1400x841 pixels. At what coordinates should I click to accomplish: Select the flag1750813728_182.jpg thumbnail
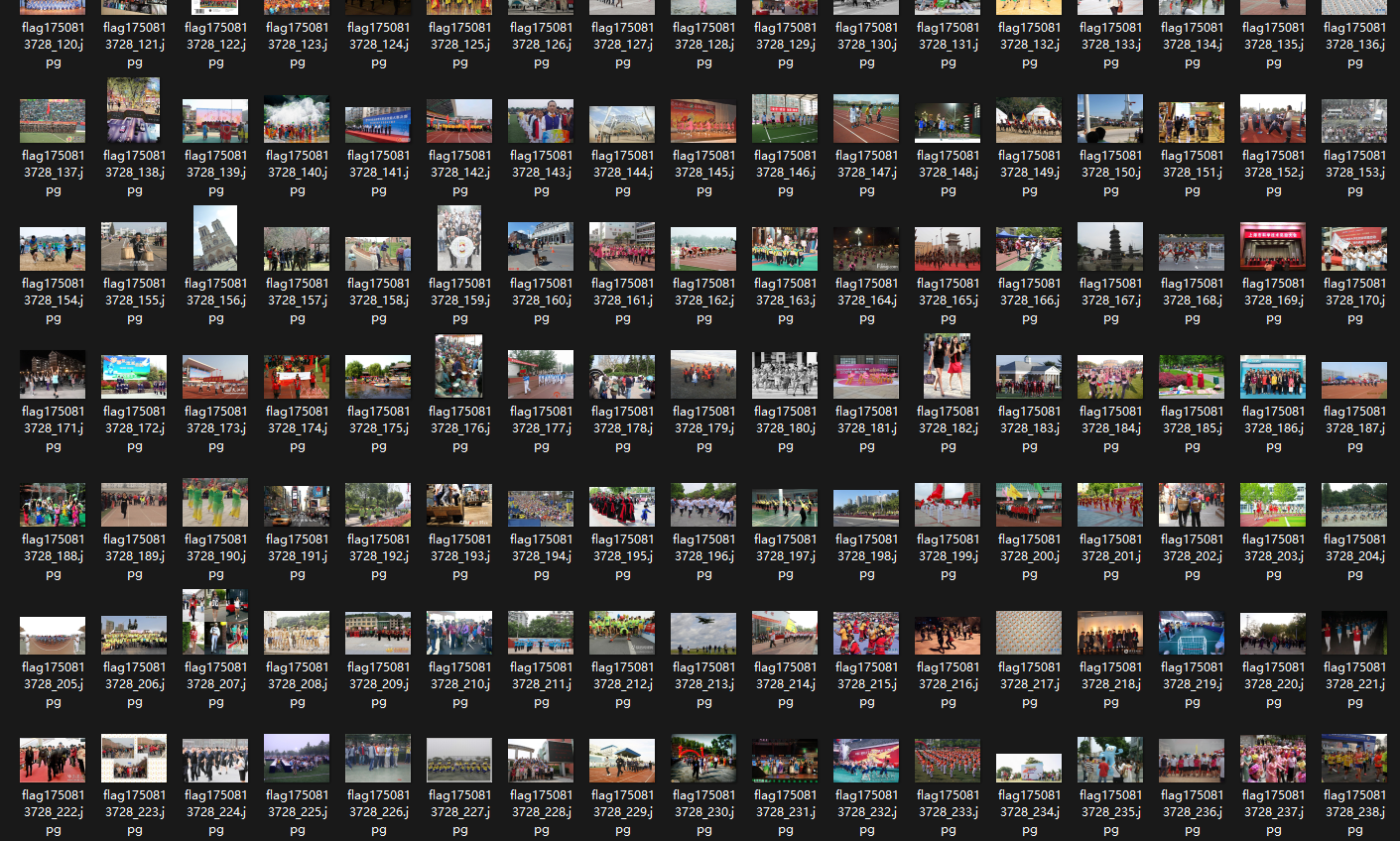click(x=948, y=366)
